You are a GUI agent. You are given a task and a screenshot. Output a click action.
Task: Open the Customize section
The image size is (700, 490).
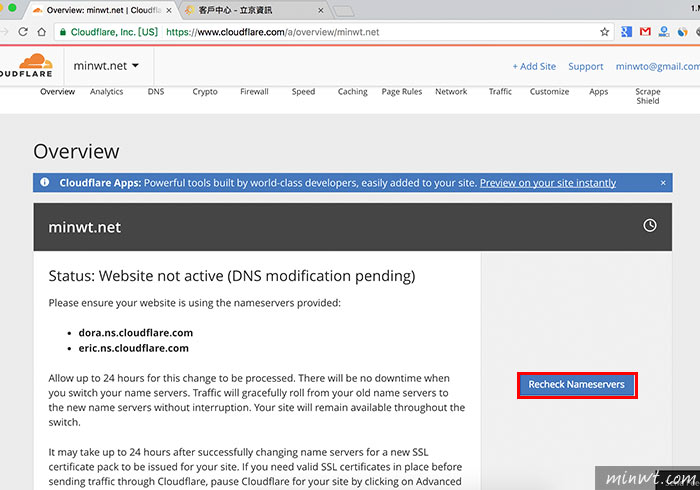pyautogui.click(x=549, y=91)
